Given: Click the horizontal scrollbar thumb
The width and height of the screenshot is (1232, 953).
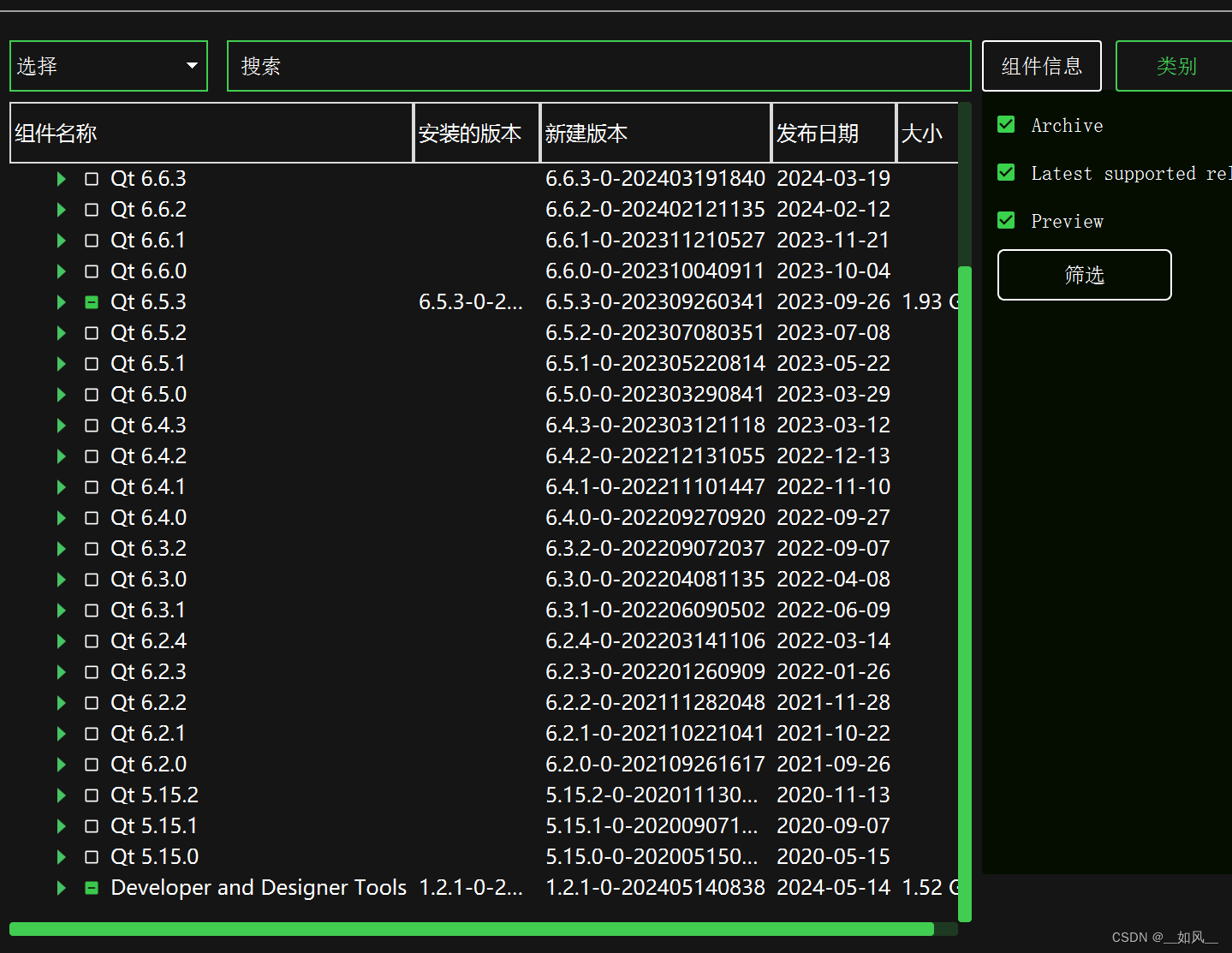Looking at the screenshot, I should tap(472, 929).
